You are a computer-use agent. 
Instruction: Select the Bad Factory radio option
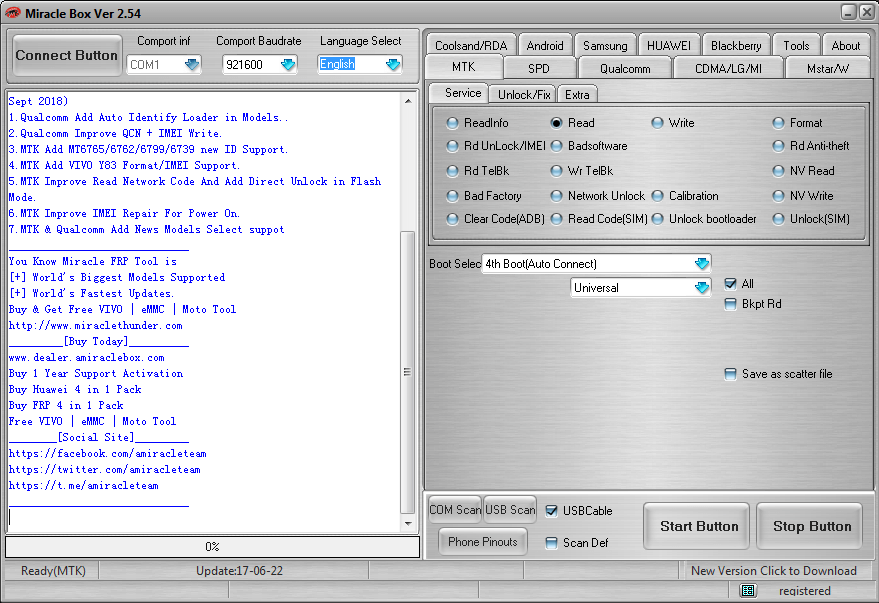452,196
